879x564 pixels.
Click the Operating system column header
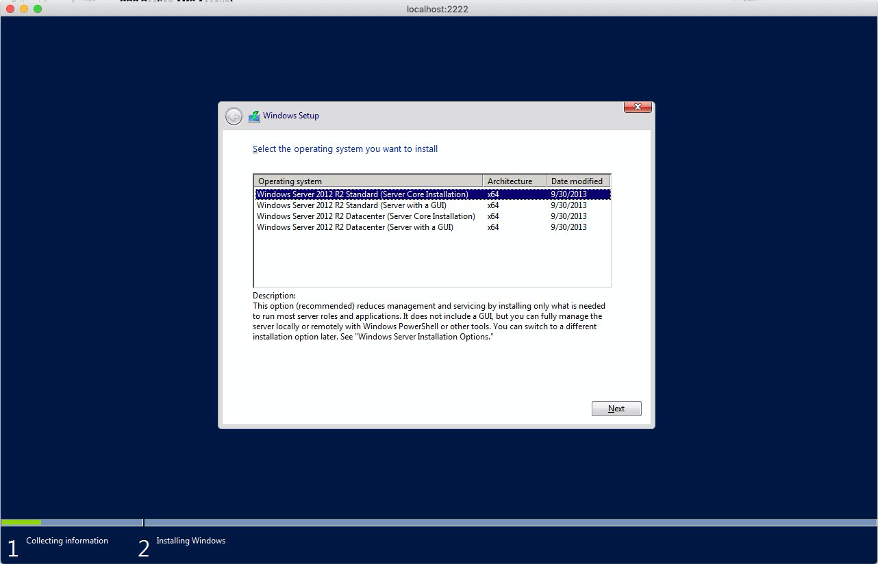[x=368, y=181]
